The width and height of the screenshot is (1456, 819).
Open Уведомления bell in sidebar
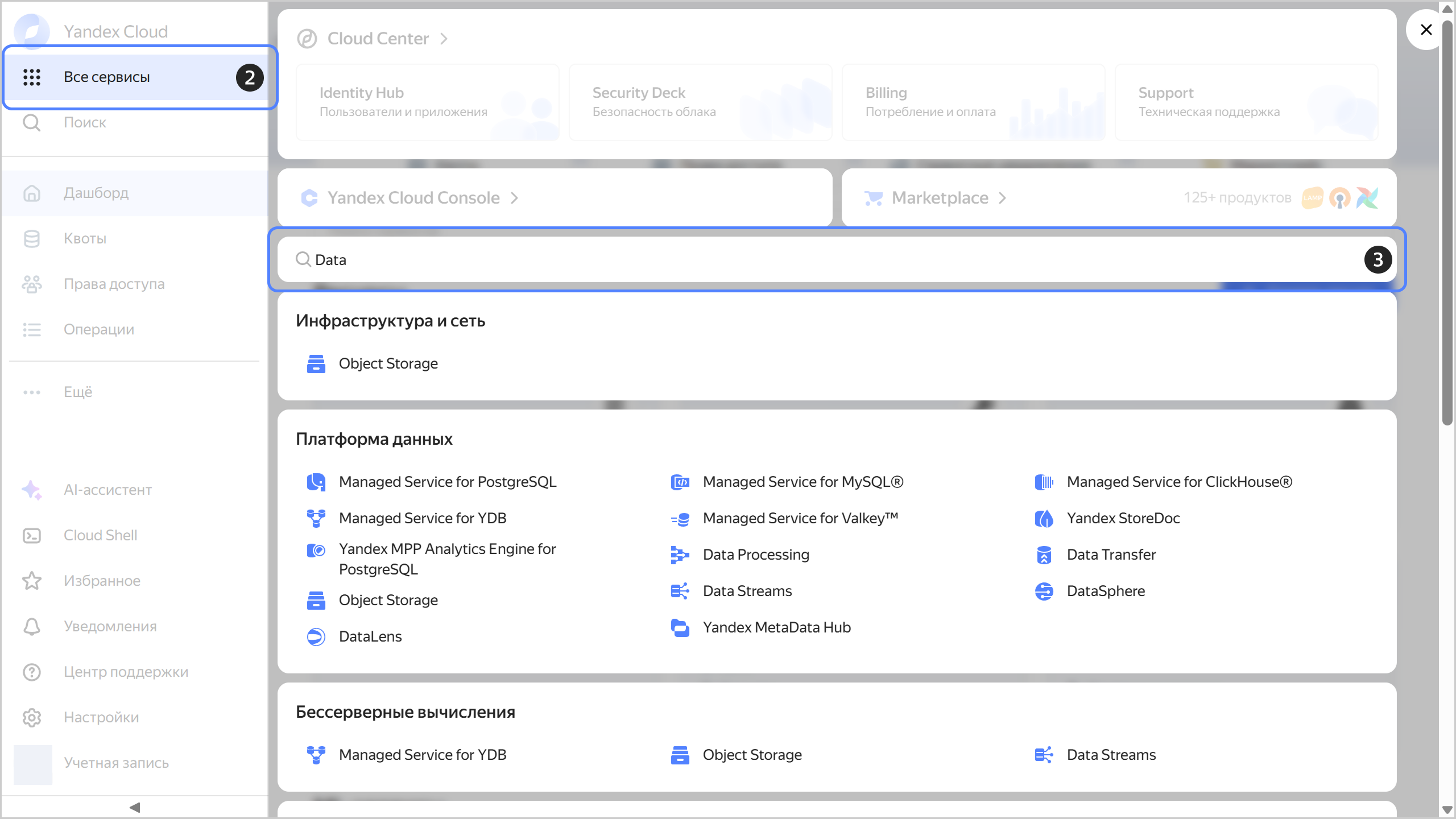31,626
